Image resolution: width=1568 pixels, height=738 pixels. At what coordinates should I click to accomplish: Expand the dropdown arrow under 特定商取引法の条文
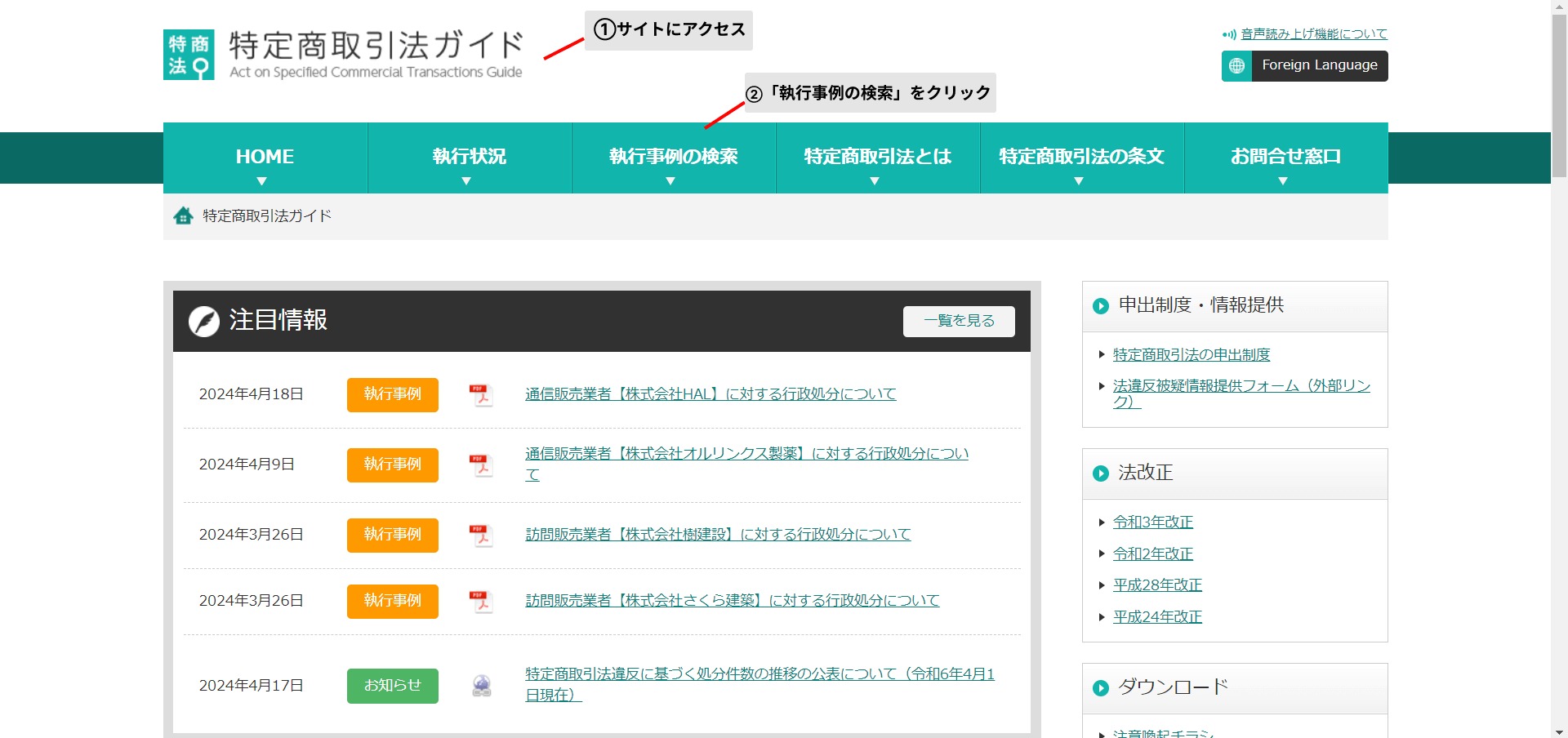tap(1079, 181)
